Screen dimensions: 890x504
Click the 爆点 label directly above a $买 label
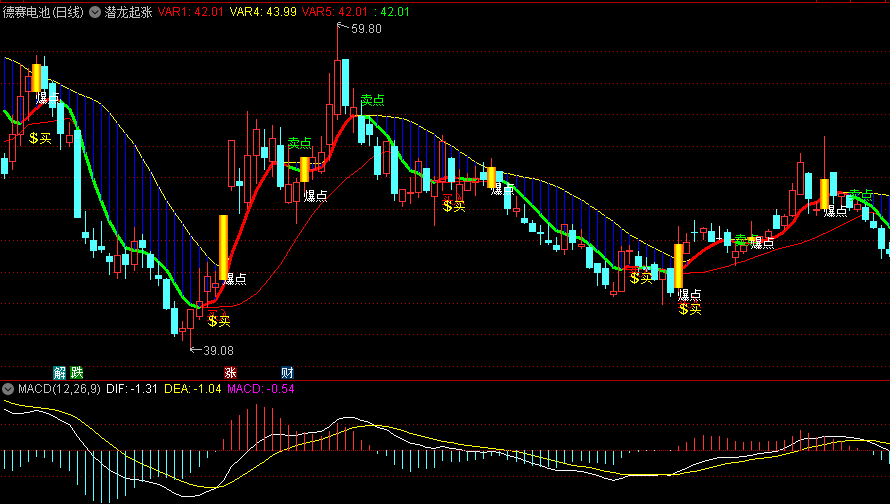pyautogui.click(x=690, y=295)
